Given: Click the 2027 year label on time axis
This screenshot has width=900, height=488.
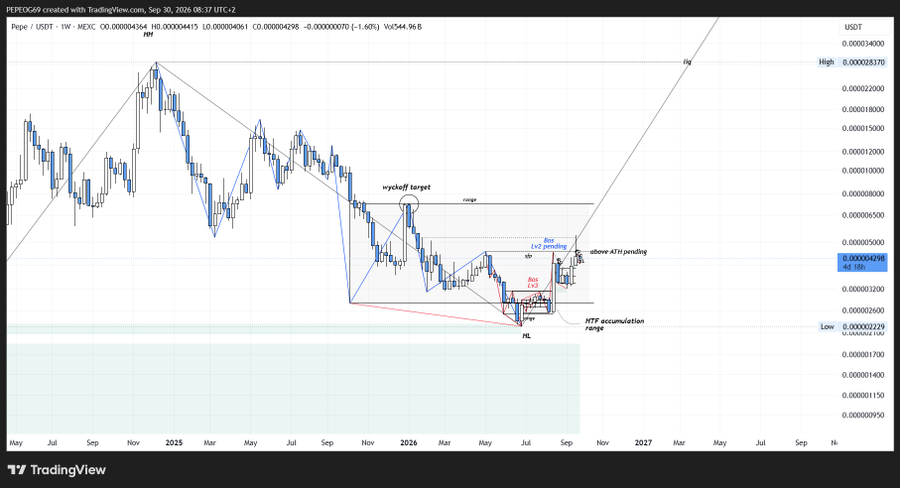Looking at the screenshot, I should click(643, 443).
